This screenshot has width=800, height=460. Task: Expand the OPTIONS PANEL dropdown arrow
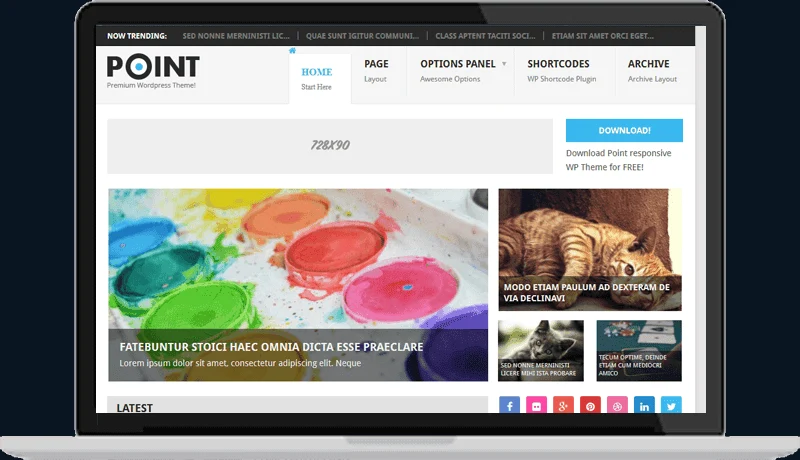(504, 64)
